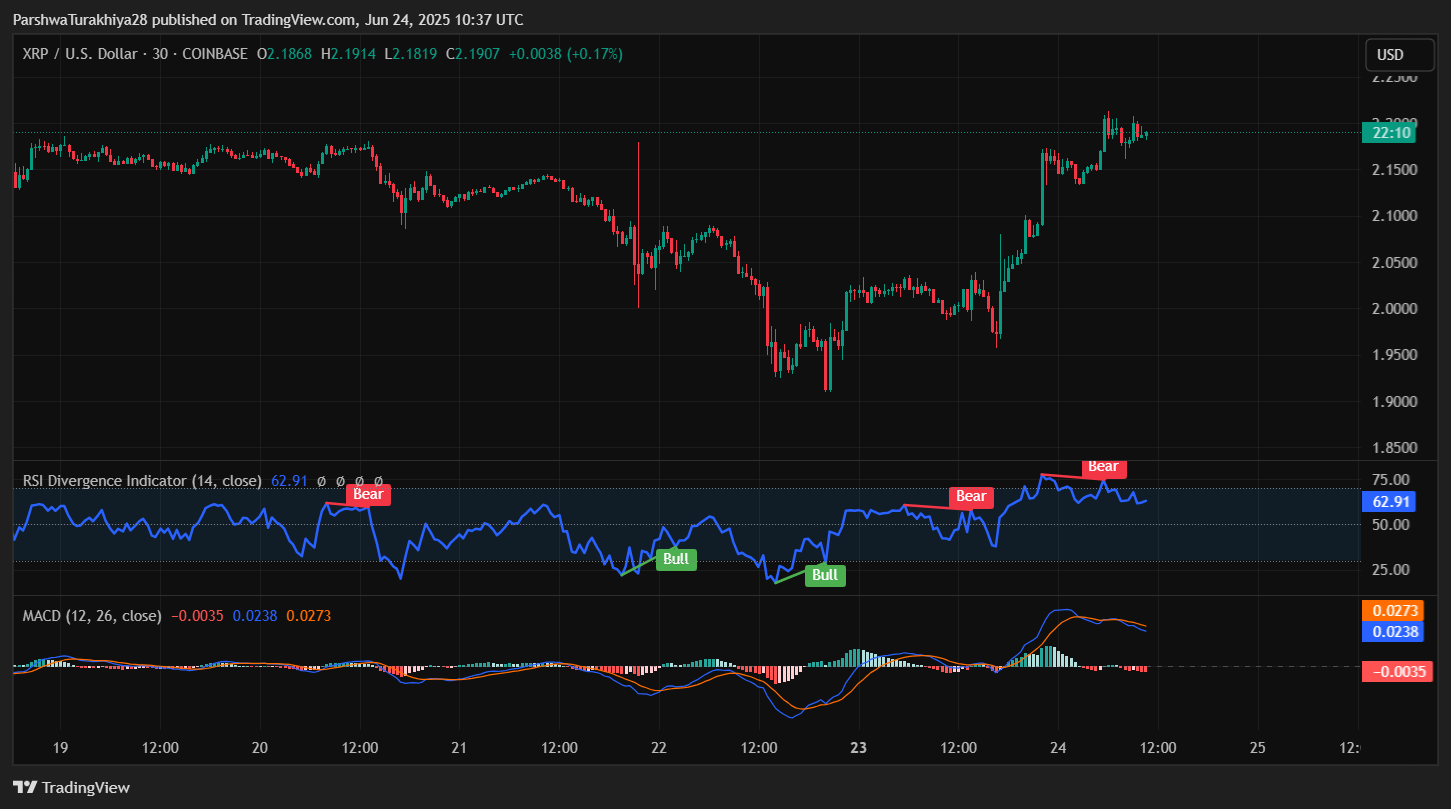
Task: Select the RSI Divergence Indicator legend label
Action: click(142, 481)
